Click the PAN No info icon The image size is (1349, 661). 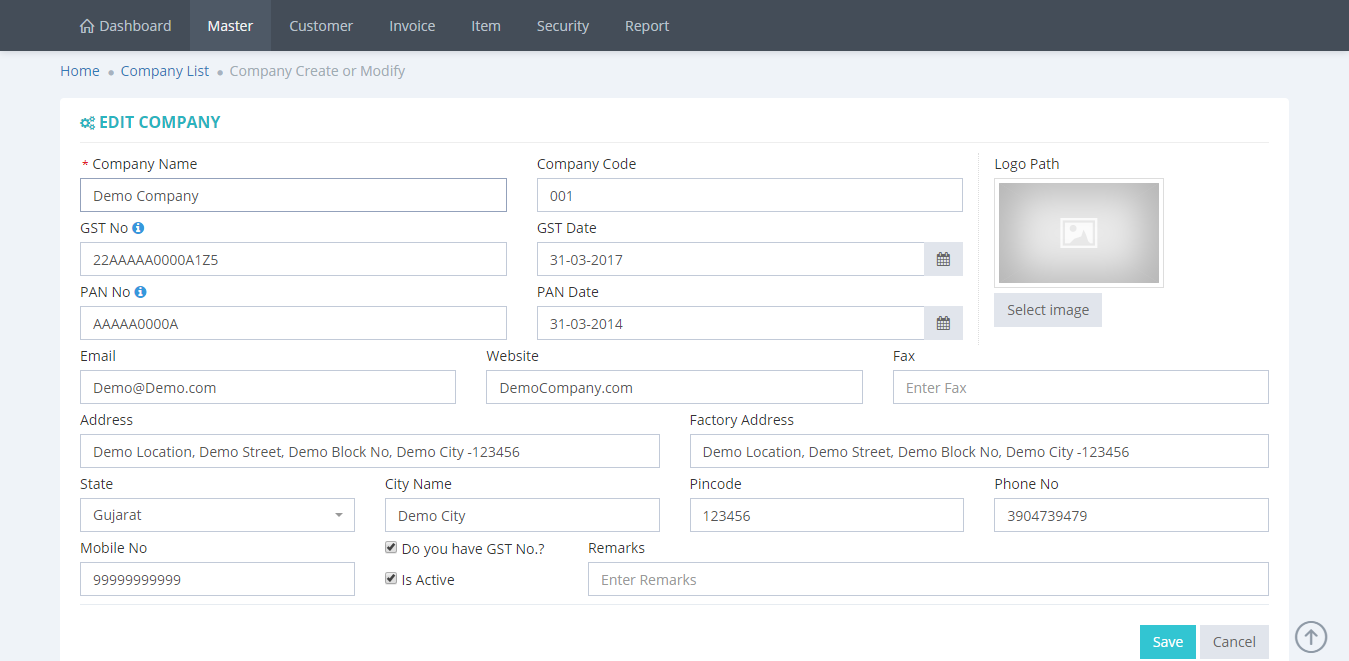[140, 292]
